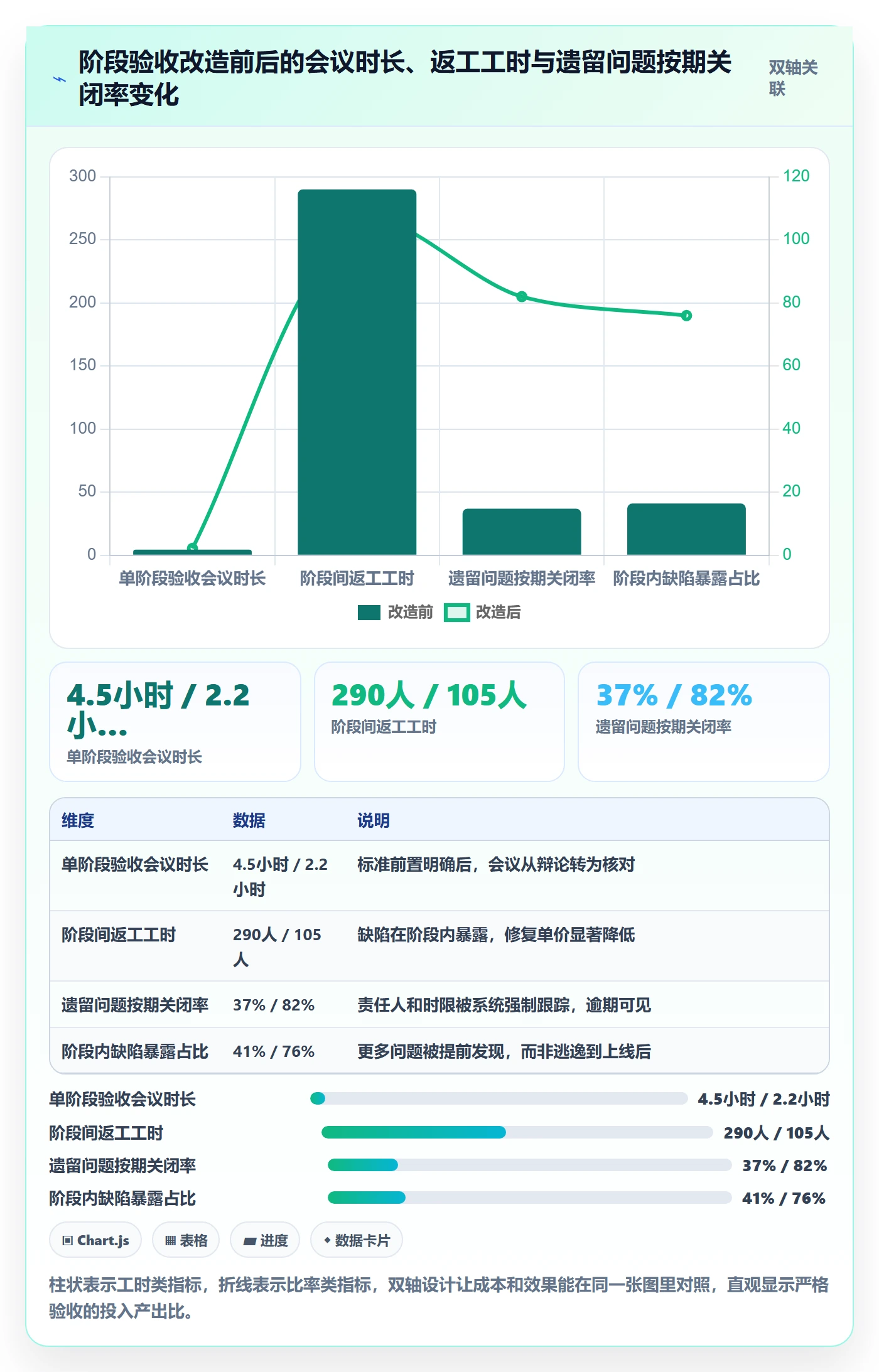Click the chart title about 阶段验收改造前后
This screenshot has width=879, height=1372.
(405, 78)
